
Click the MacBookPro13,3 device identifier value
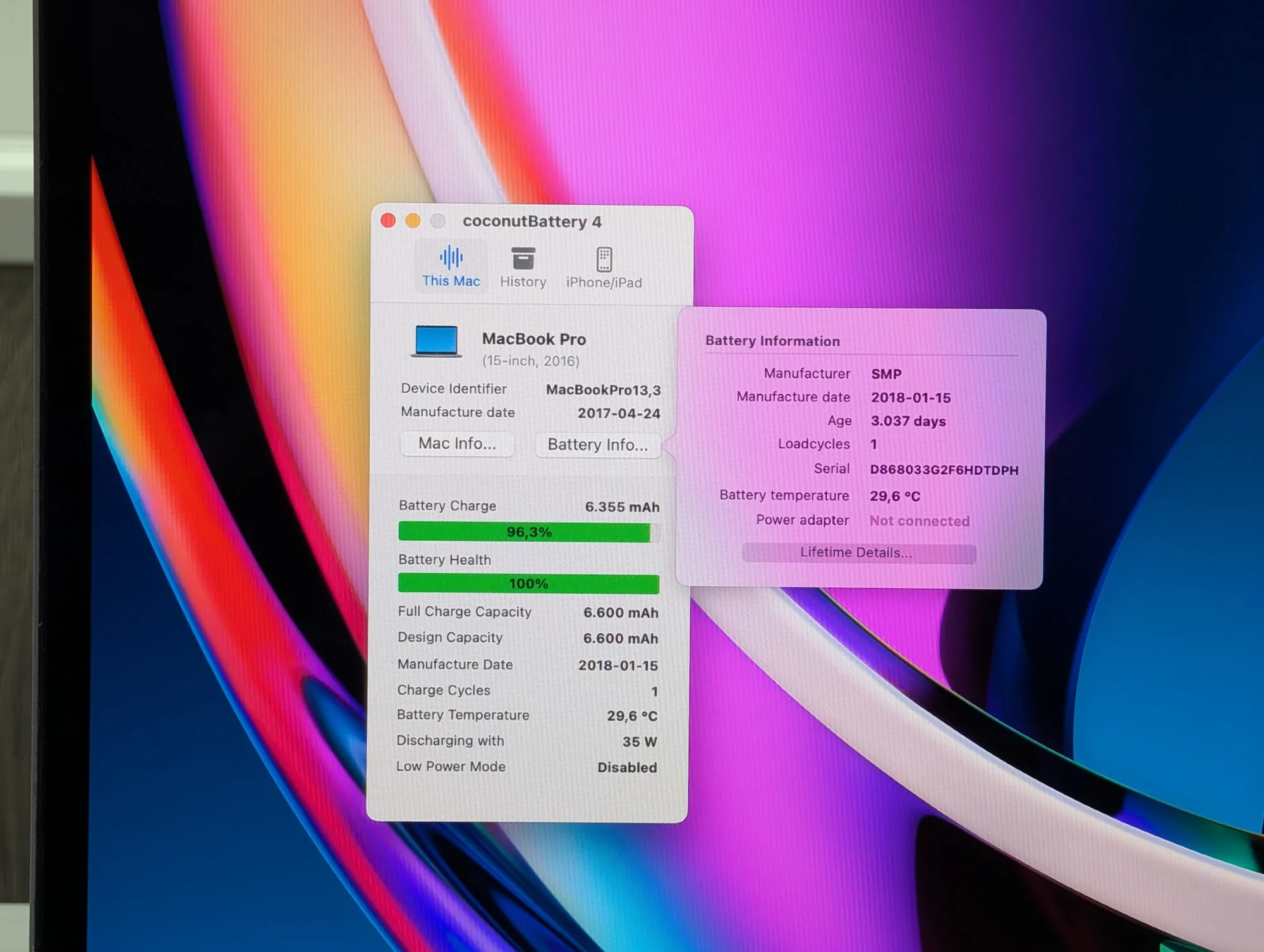click(x=604, y=390)
